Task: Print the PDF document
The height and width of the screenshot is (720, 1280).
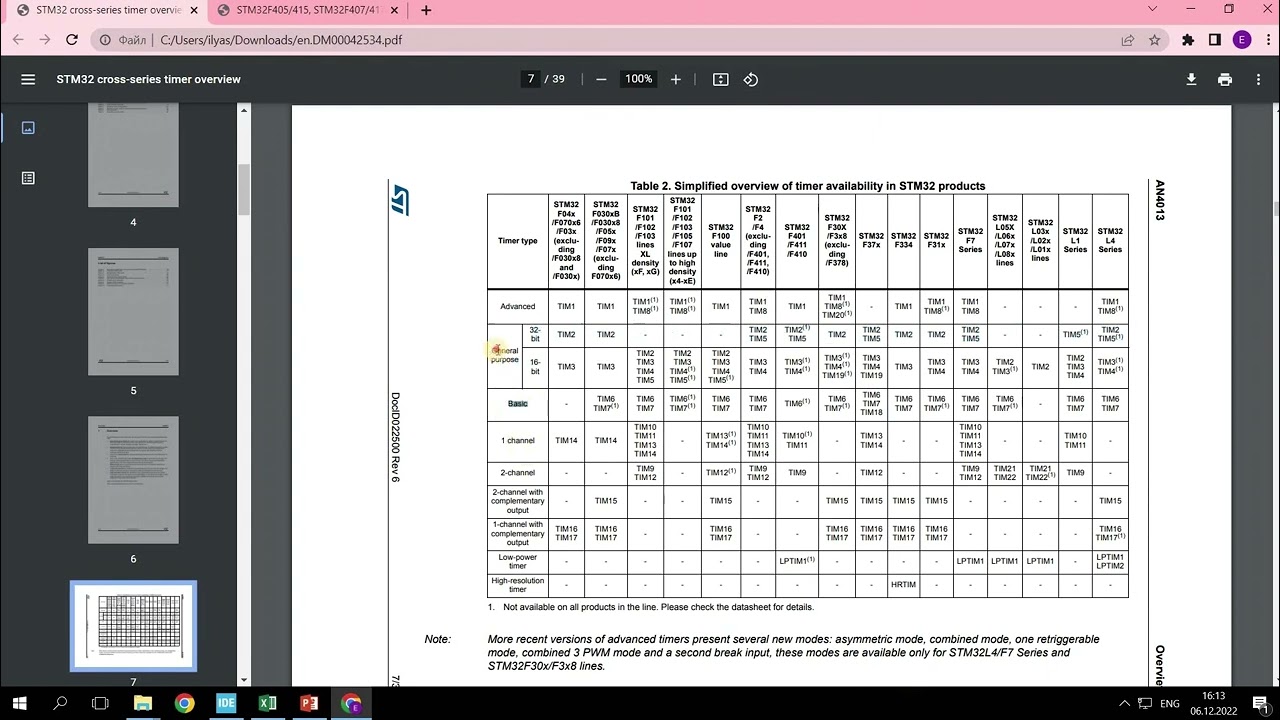Action: (x=1225, y=79)
